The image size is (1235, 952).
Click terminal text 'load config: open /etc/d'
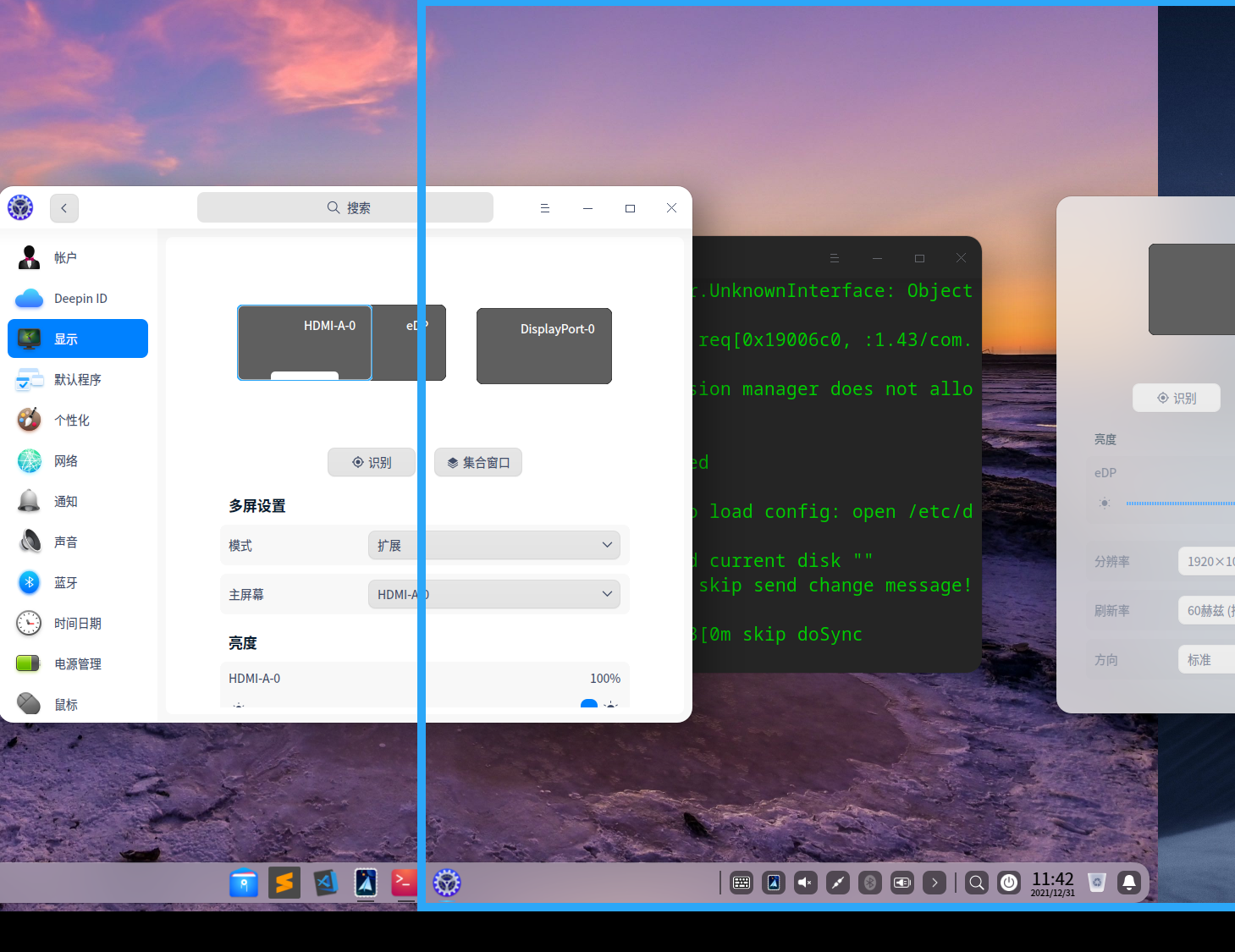(841, 512)
